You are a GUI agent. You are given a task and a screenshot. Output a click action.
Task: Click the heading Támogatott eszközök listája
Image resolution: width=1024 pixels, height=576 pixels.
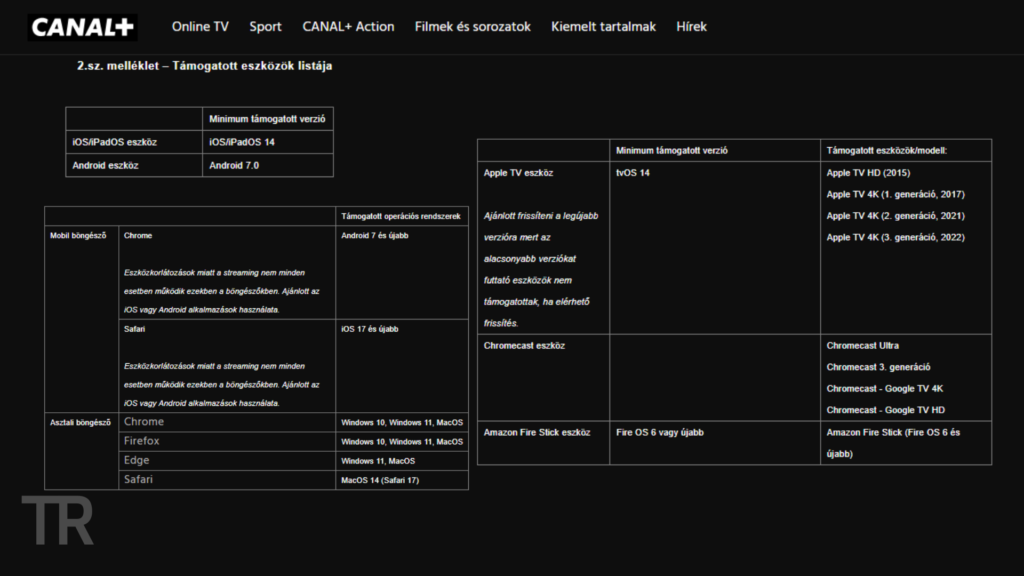[204, 66]
